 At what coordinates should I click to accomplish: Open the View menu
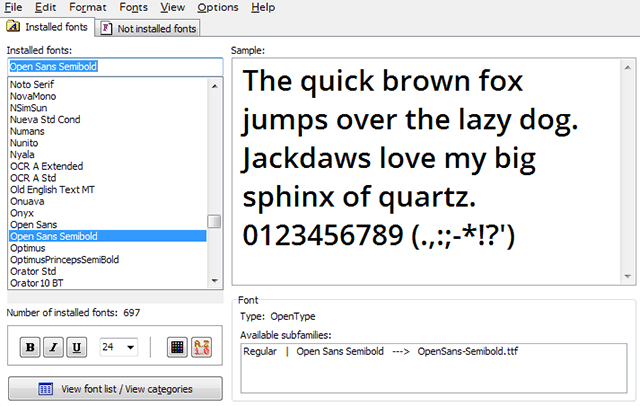pyautogui.click(x=172, y=7)
